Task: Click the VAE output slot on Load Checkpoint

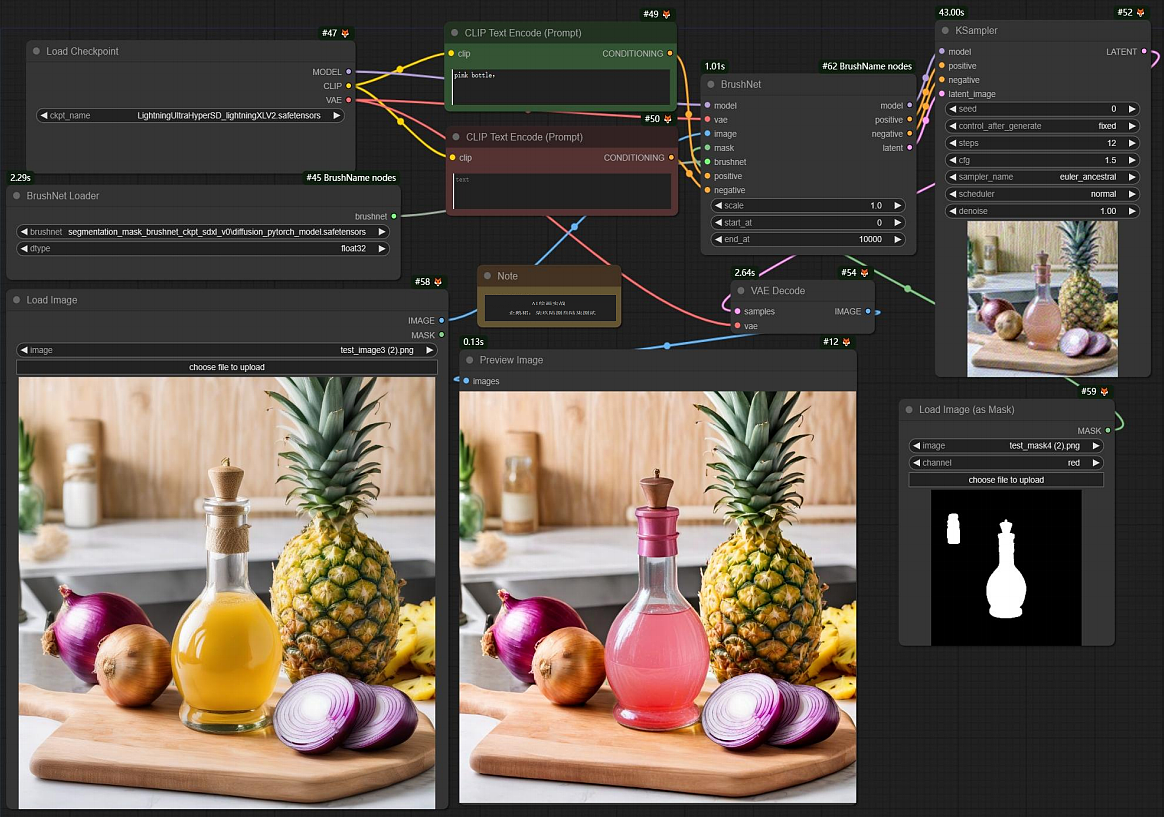Action: pos(349,100)
